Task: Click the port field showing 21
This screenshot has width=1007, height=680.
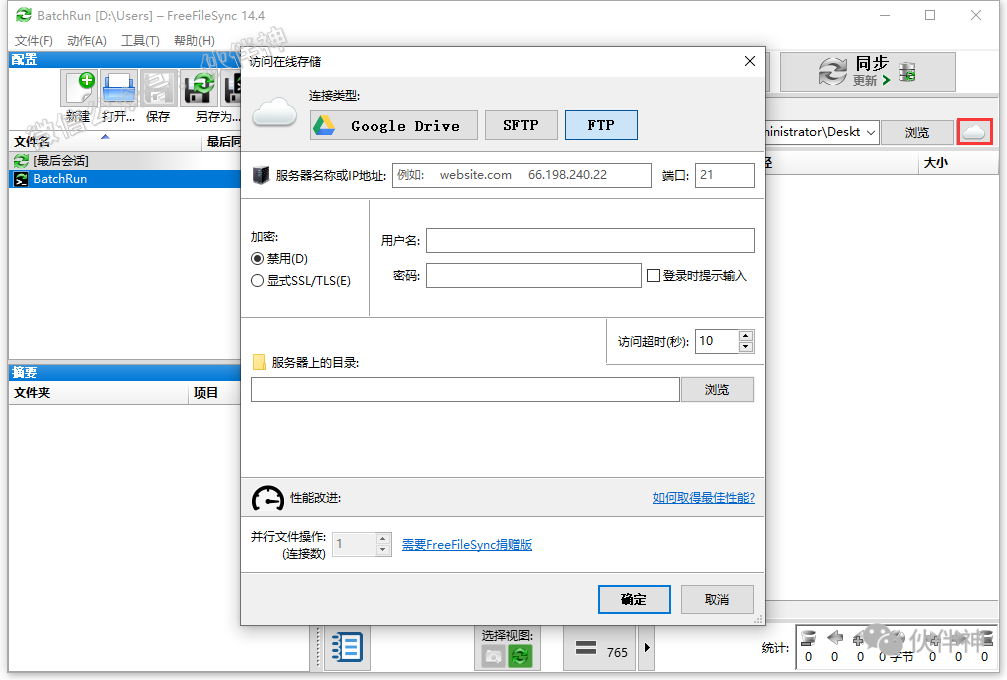Action: tap(724, 175)
